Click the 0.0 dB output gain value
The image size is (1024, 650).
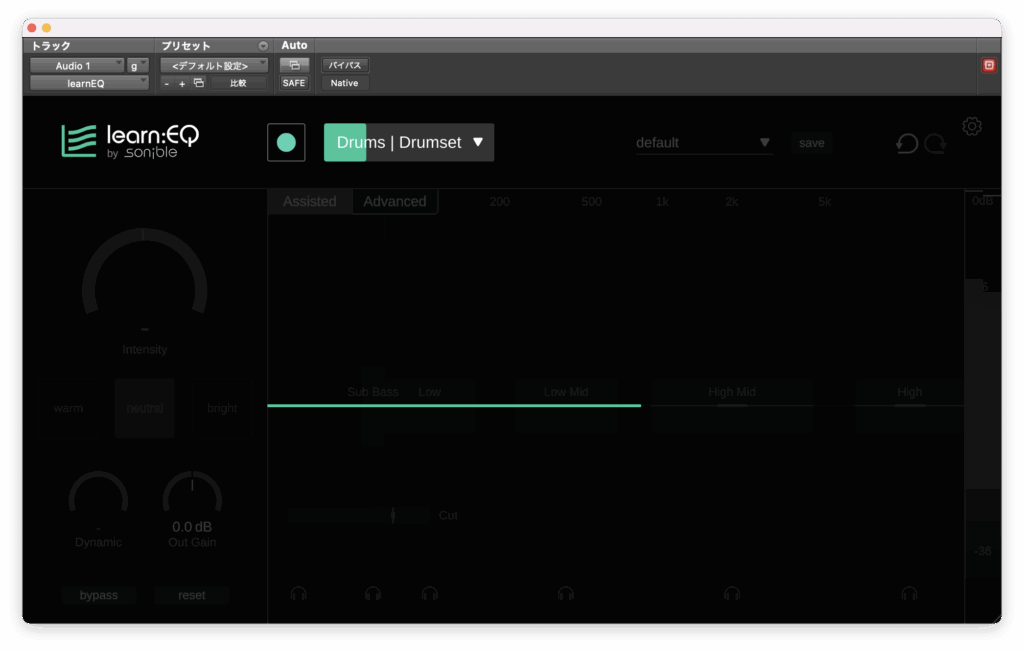(192, 527)
